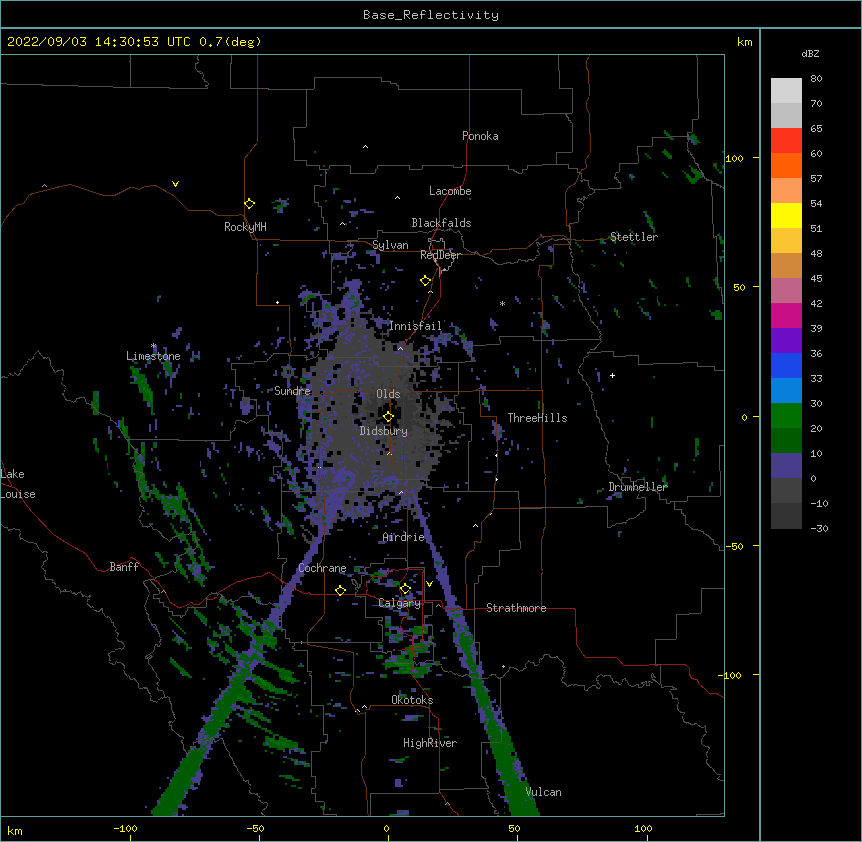Click the Strathmore town label
Viewport: 862px width, 842px height.
(x=516, y=608)
